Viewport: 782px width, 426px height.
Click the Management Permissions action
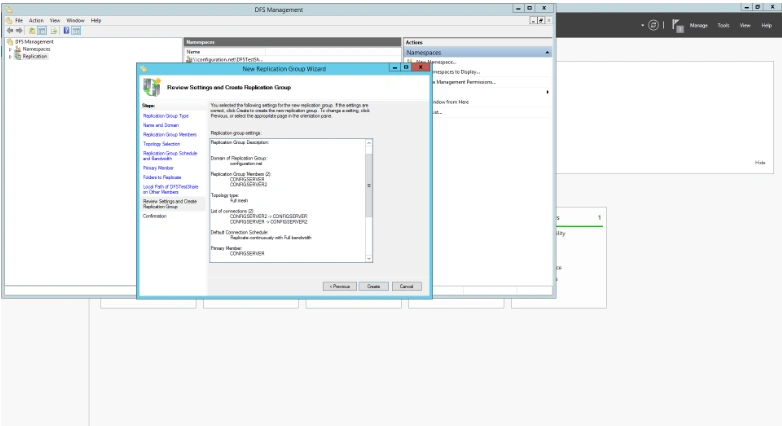coord(464,82)
